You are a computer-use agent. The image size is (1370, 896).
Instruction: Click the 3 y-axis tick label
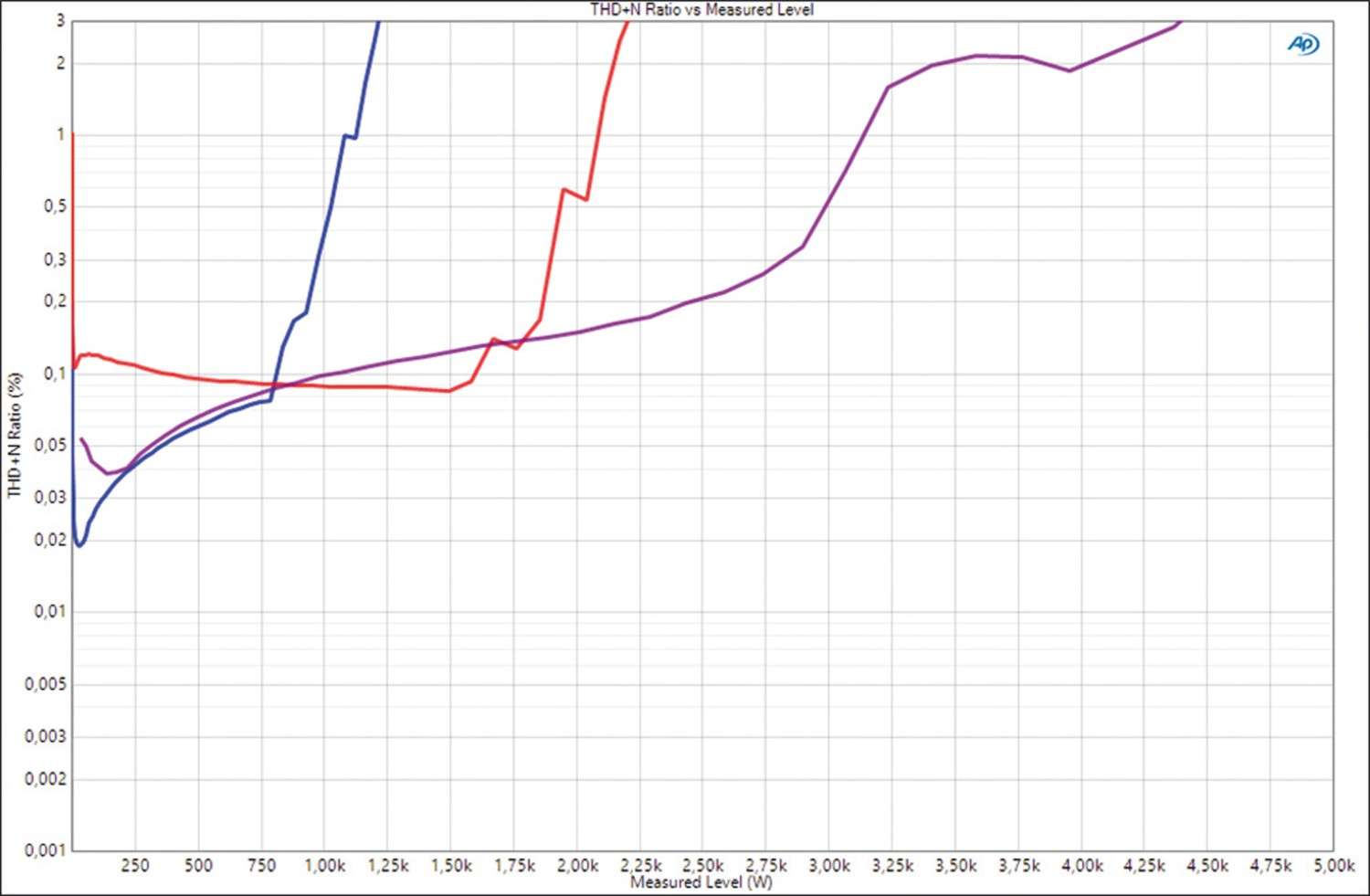click(60, 20)
